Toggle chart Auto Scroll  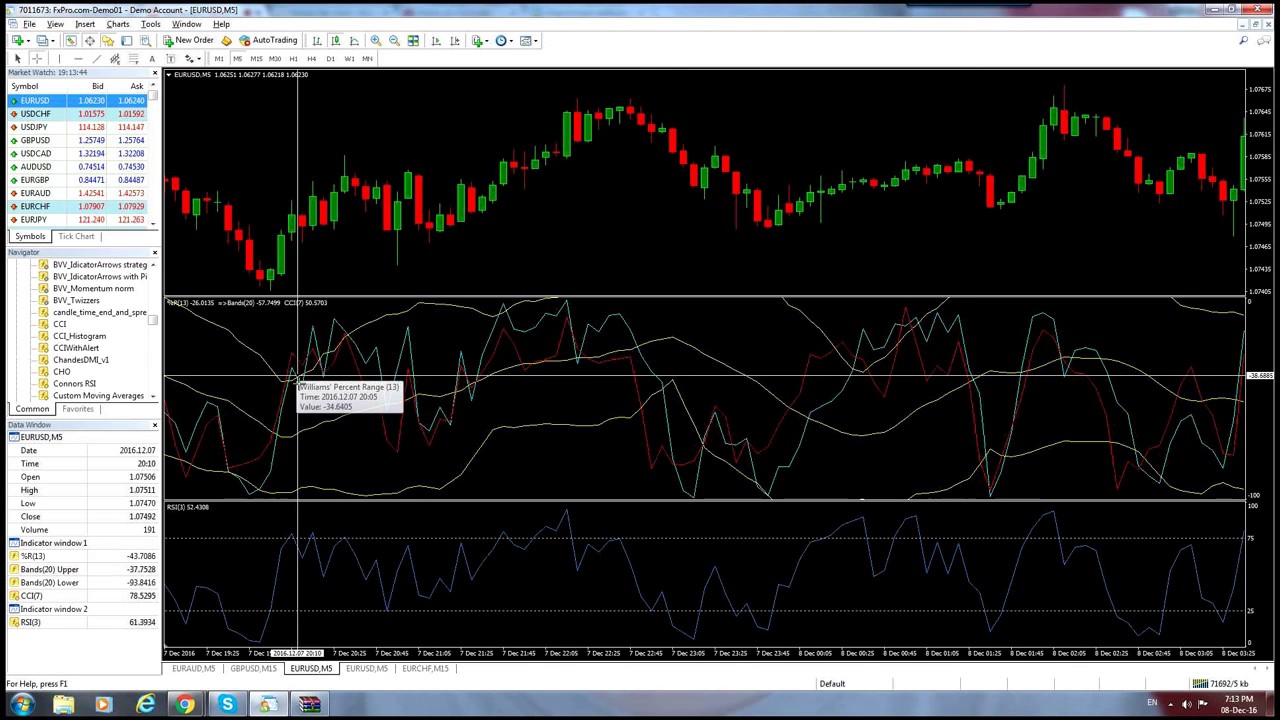point(436,41)
